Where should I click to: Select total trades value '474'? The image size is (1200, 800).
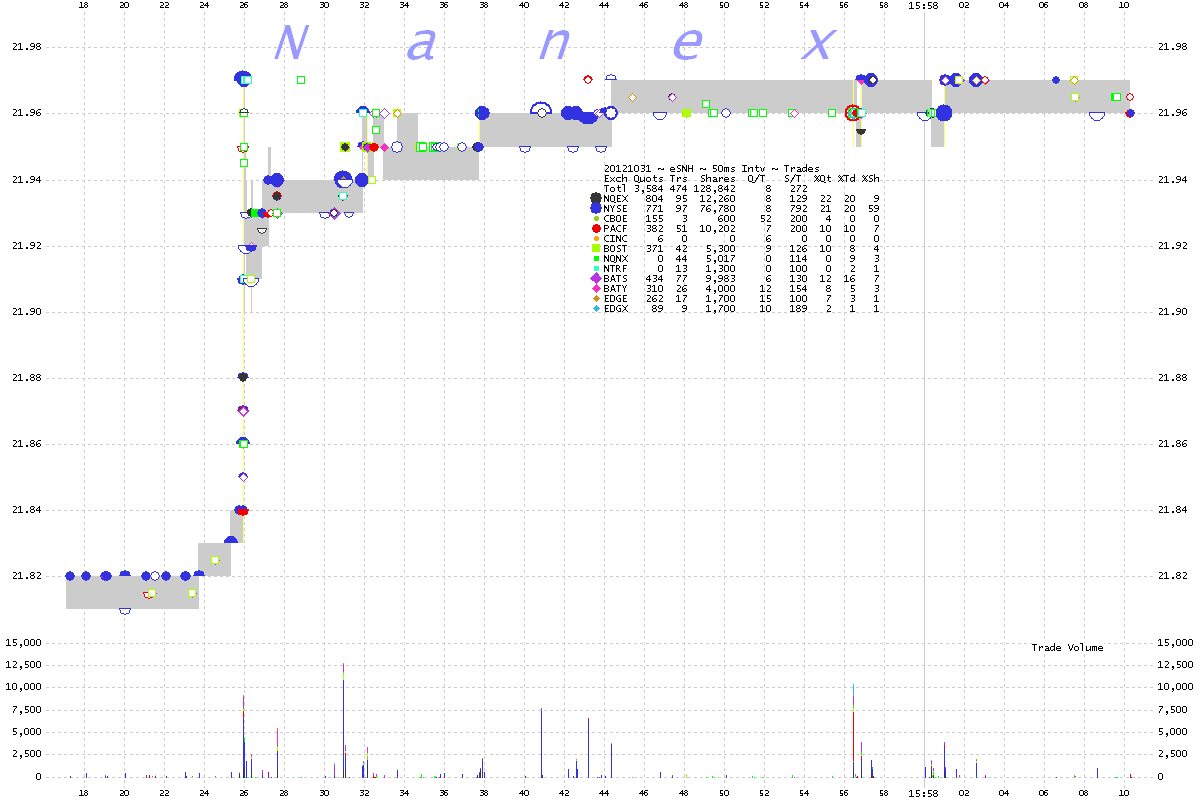(677, 188)
